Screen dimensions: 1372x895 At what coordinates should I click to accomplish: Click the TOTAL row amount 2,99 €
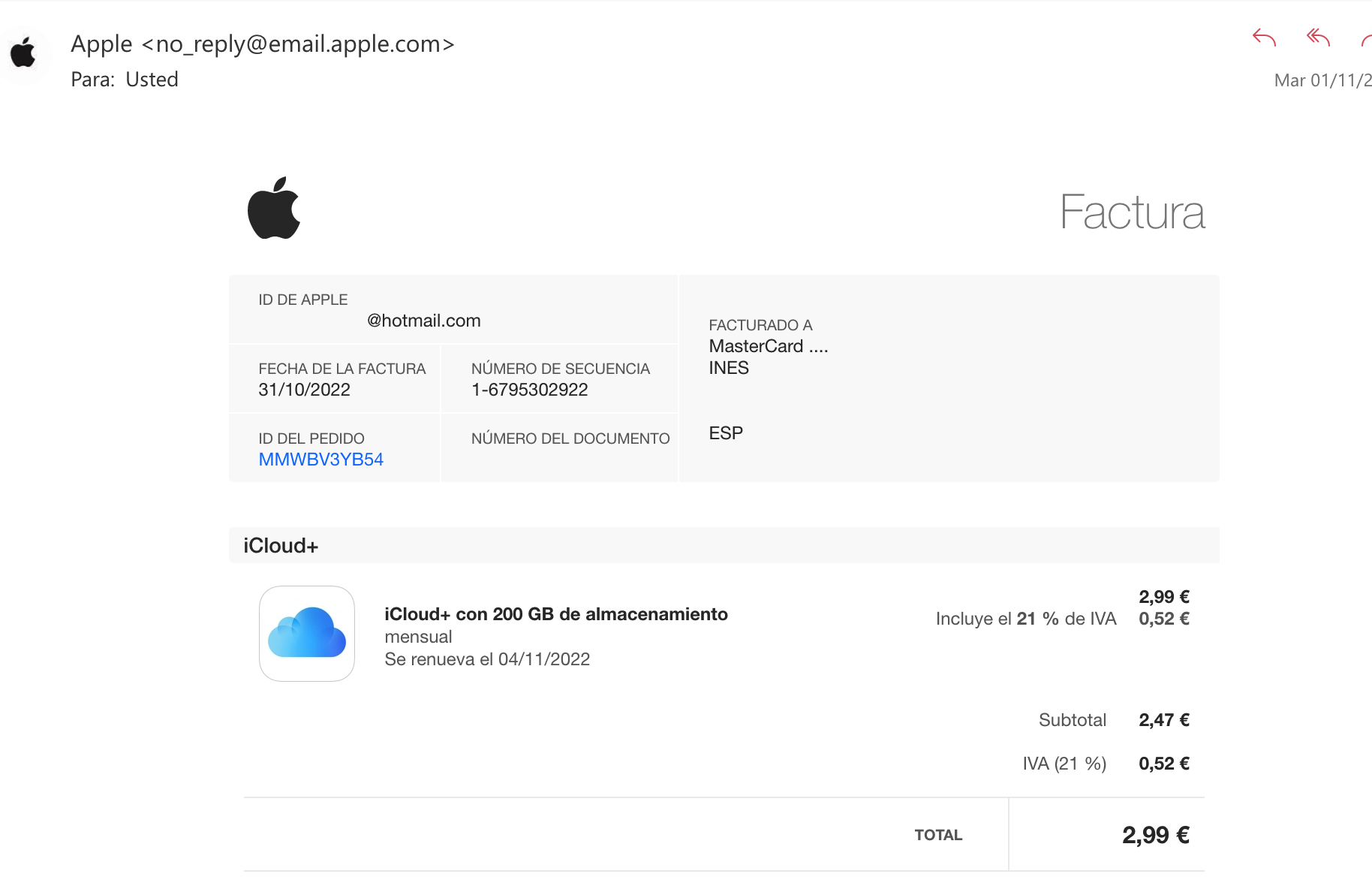1155,835
